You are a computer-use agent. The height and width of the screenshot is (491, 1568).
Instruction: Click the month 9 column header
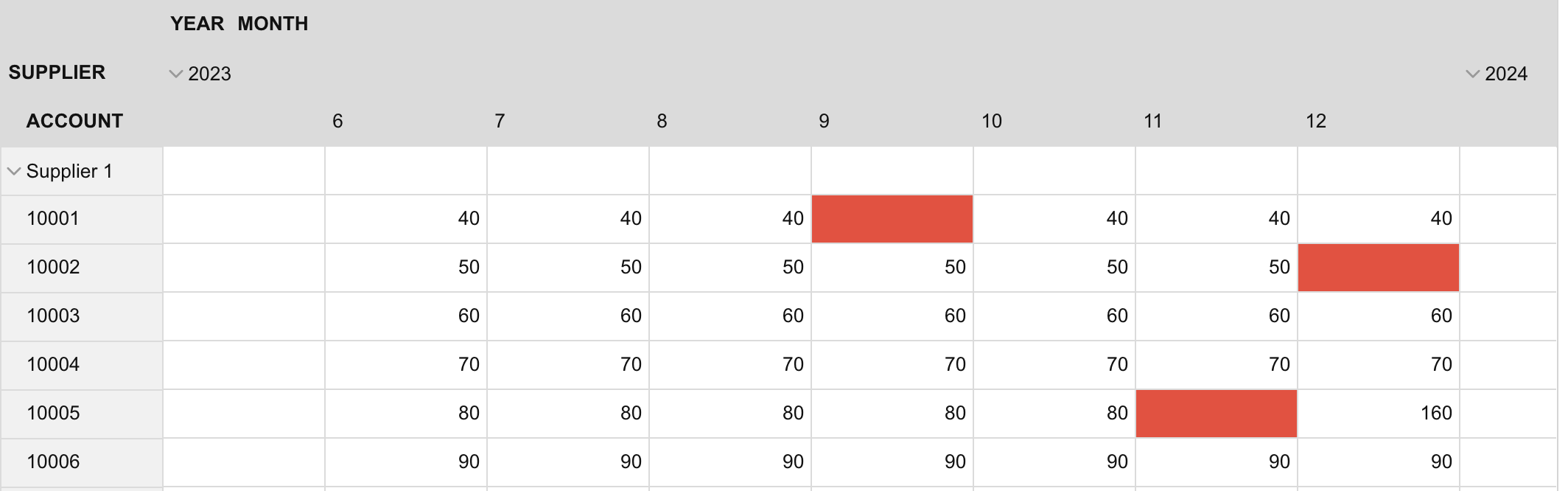point(824,121)
